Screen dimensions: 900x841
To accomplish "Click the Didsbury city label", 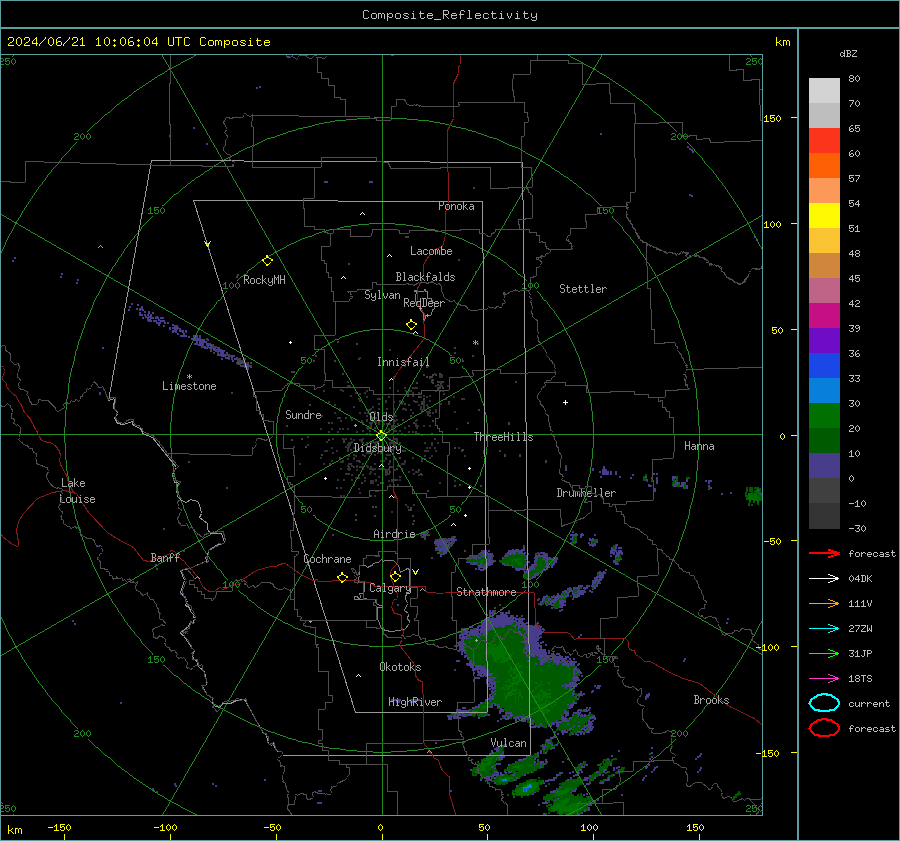I will point(377,448).
